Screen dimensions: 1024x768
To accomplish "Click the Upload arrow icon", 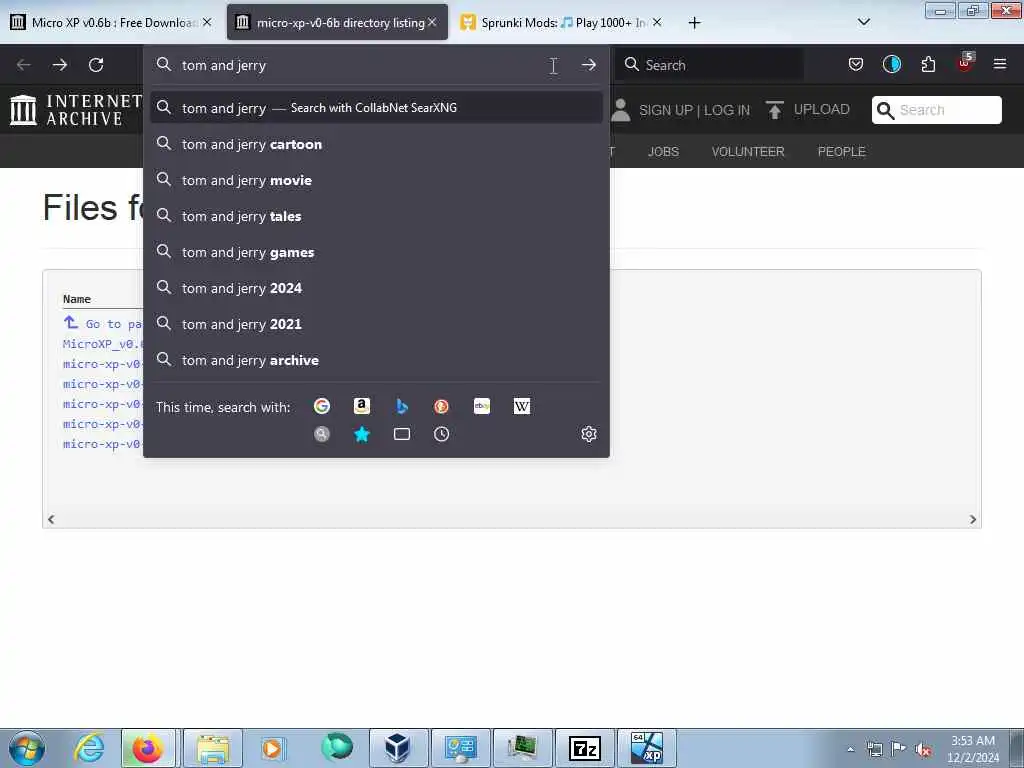I will click(775, 110).
